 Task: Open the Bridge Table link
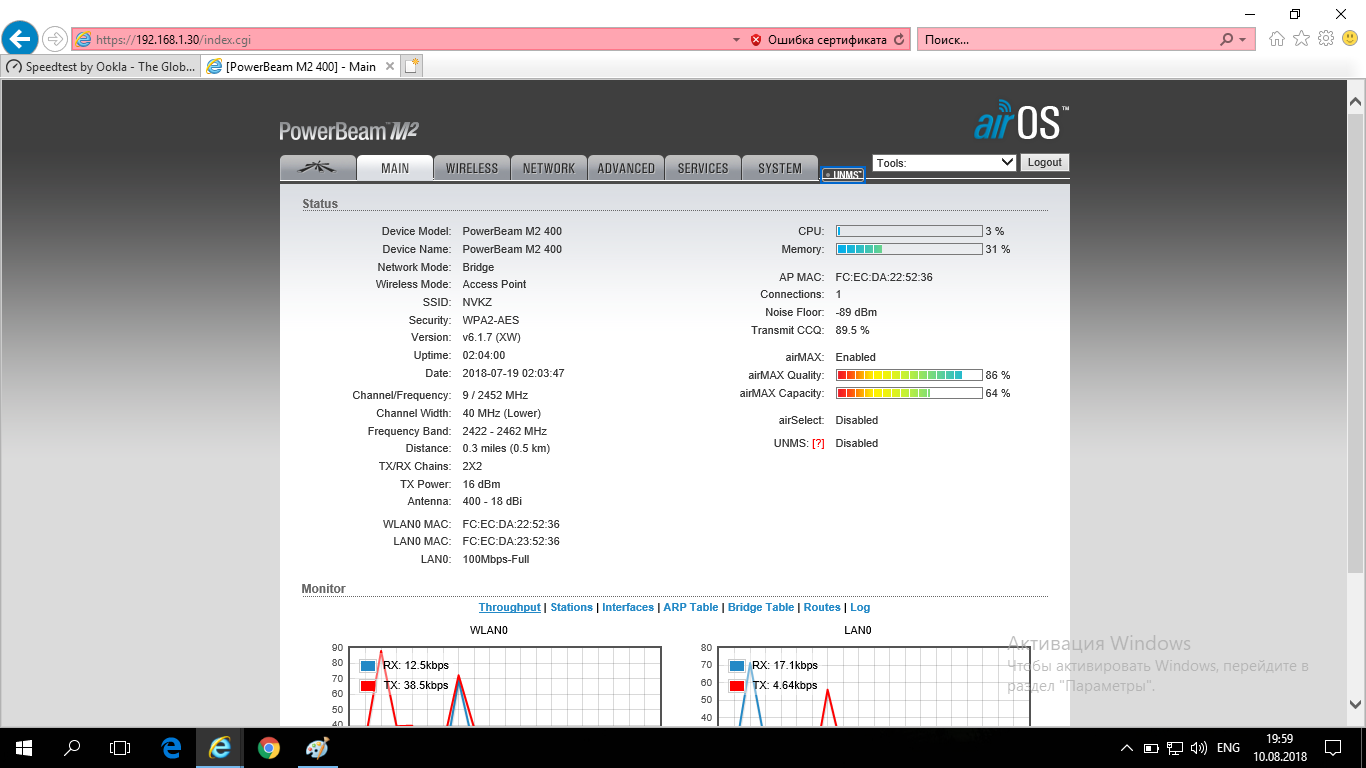(x=761, y=607)
